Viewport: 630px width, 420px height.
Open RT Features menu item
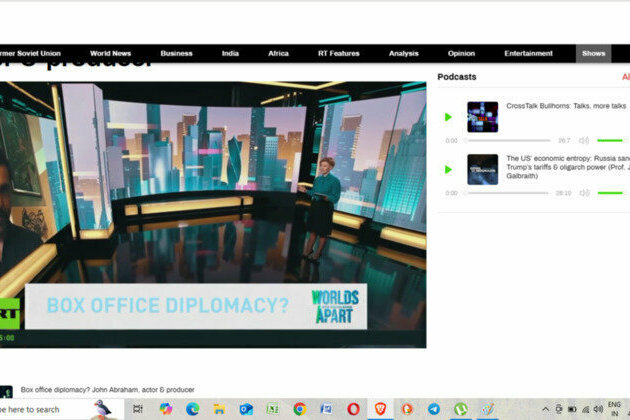(339, 53)
